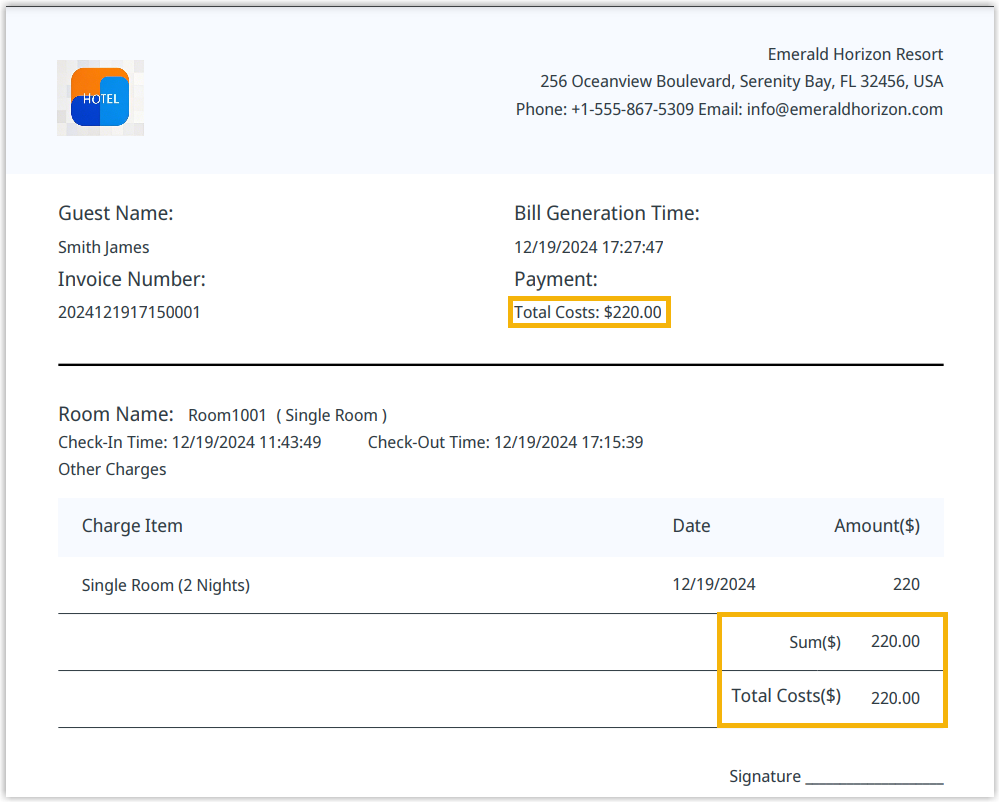Click the Emerald Horizon Resort name
This screenshot has width=1000, height=803.
point(854,54)
